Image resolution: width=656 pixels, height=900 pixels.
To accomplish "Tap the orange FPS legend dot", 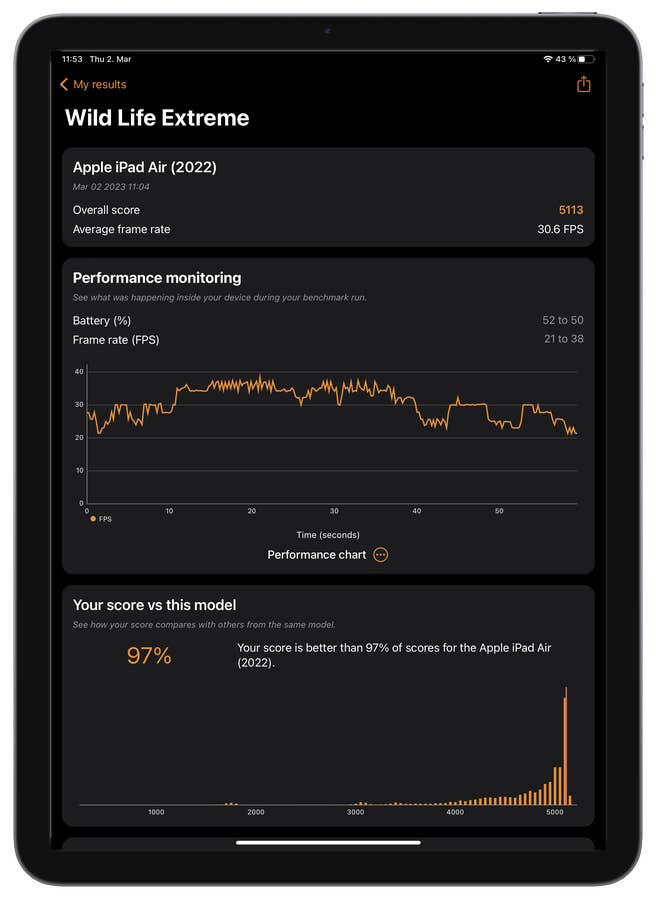I will click(93, 519).
